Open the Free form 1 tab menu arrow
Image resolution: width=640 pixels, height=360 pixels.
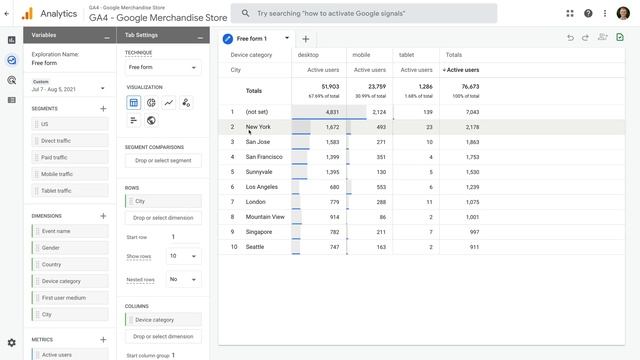coord(287,38)
